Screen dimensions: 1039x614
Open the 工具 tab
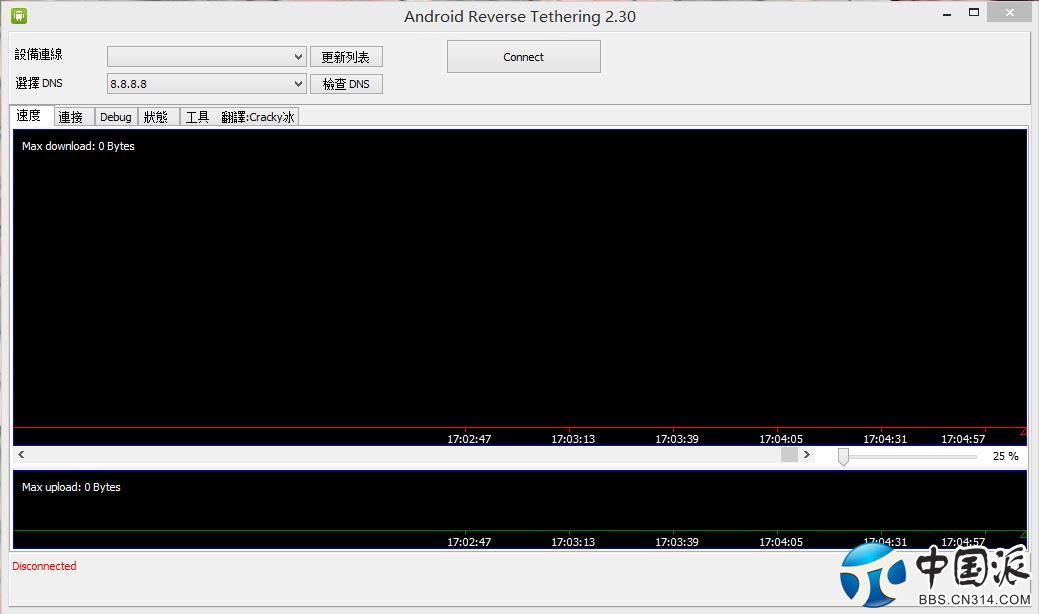coord(197,117)
